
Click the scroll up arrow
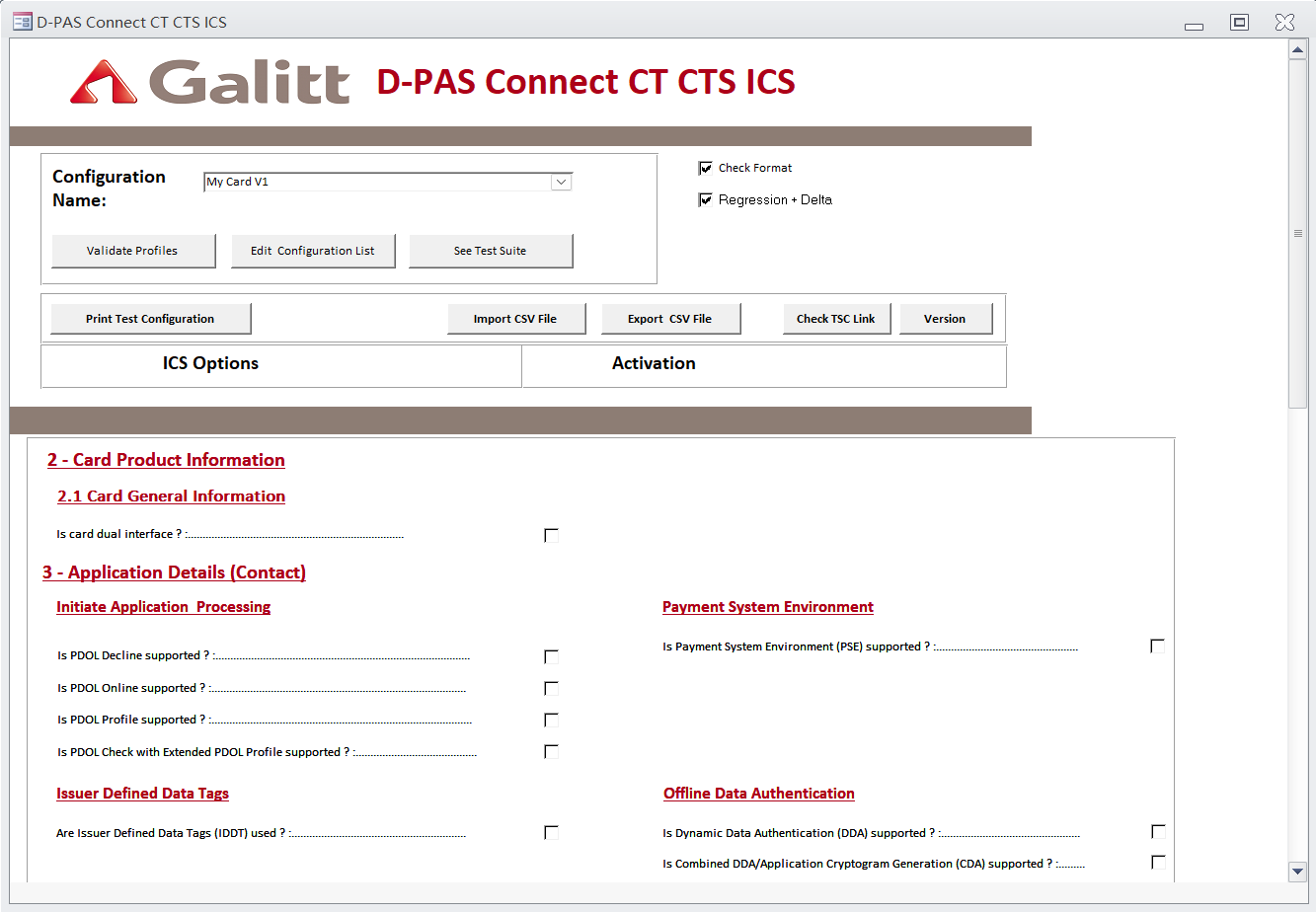(1298, 50)
